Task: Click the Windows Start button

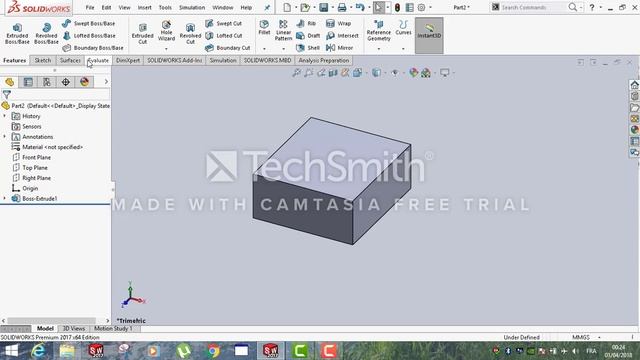Action: pyautogui.click(x=12, y=351)
